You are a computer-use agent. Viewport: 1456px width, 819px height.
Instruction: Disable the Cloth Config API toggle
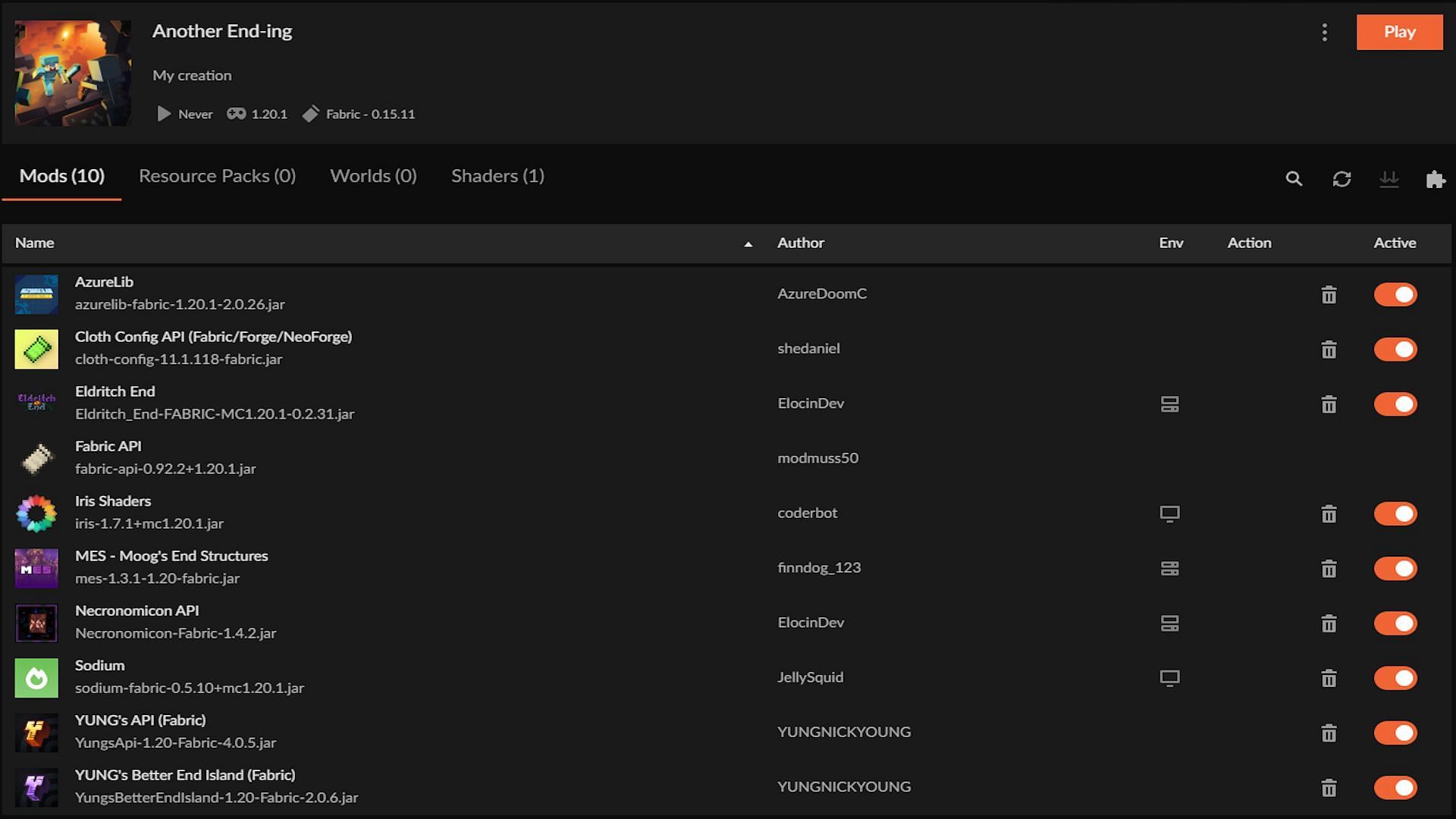pyautogui.click(x=1395, y=349)
